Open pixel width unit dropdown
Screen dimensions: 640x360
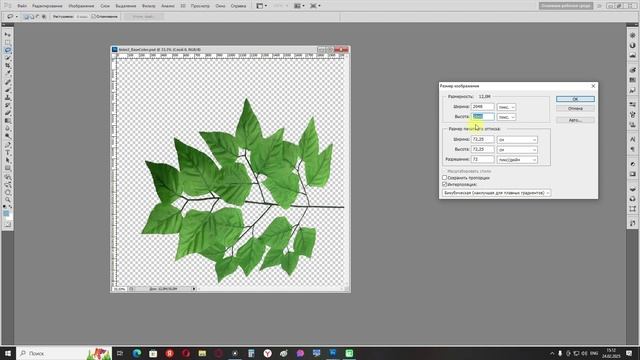506,107
